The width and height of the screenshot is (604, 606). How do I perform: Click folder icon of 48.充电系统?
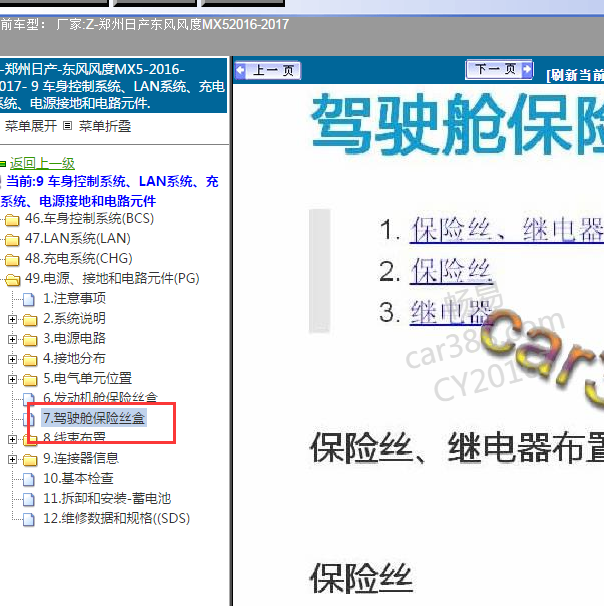click(x=12, y=260)
